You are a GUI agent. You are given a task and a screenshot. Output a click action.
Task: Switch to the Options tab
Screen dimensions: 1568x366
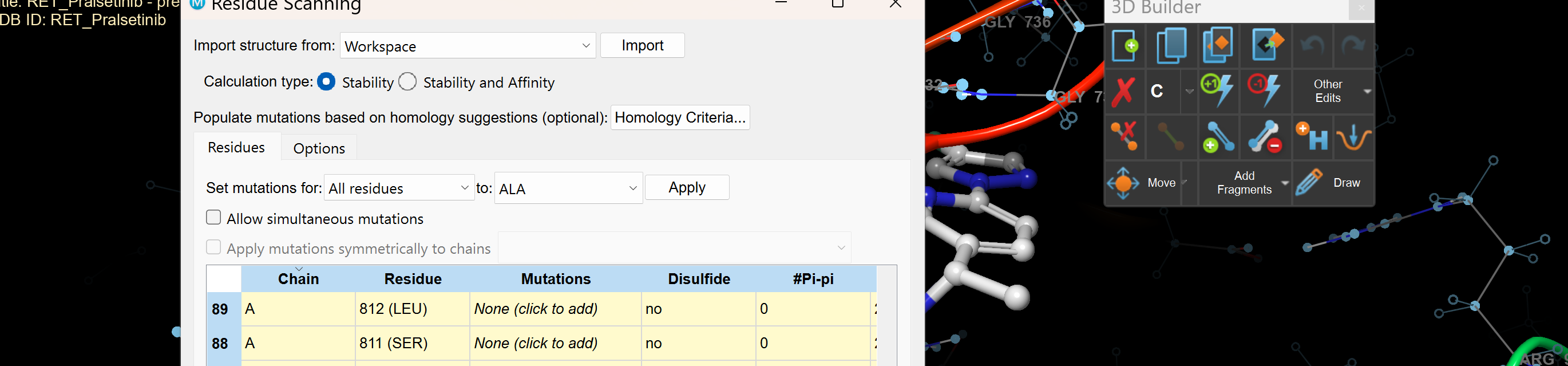point(319,148)
